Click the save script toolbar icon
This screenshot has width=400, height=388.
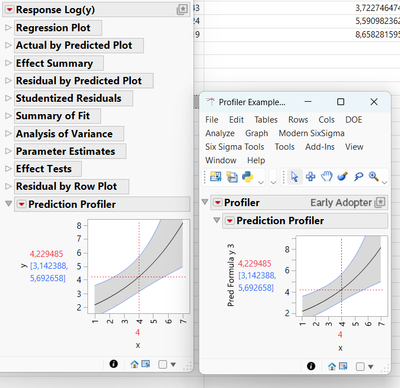tap(232, 177)
